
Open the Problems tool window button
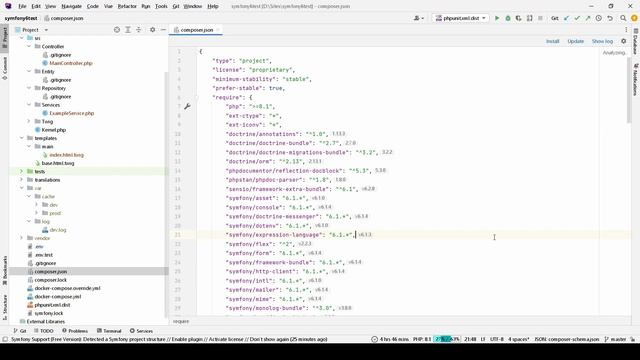(x=75, y=331)
